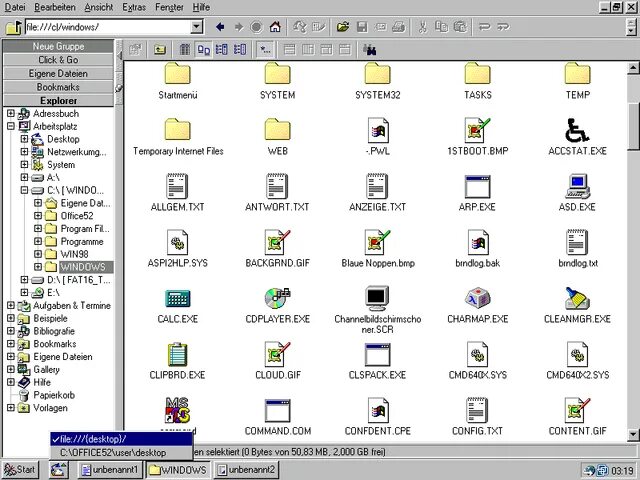Click the Explorer group header

tap(58, 100)
